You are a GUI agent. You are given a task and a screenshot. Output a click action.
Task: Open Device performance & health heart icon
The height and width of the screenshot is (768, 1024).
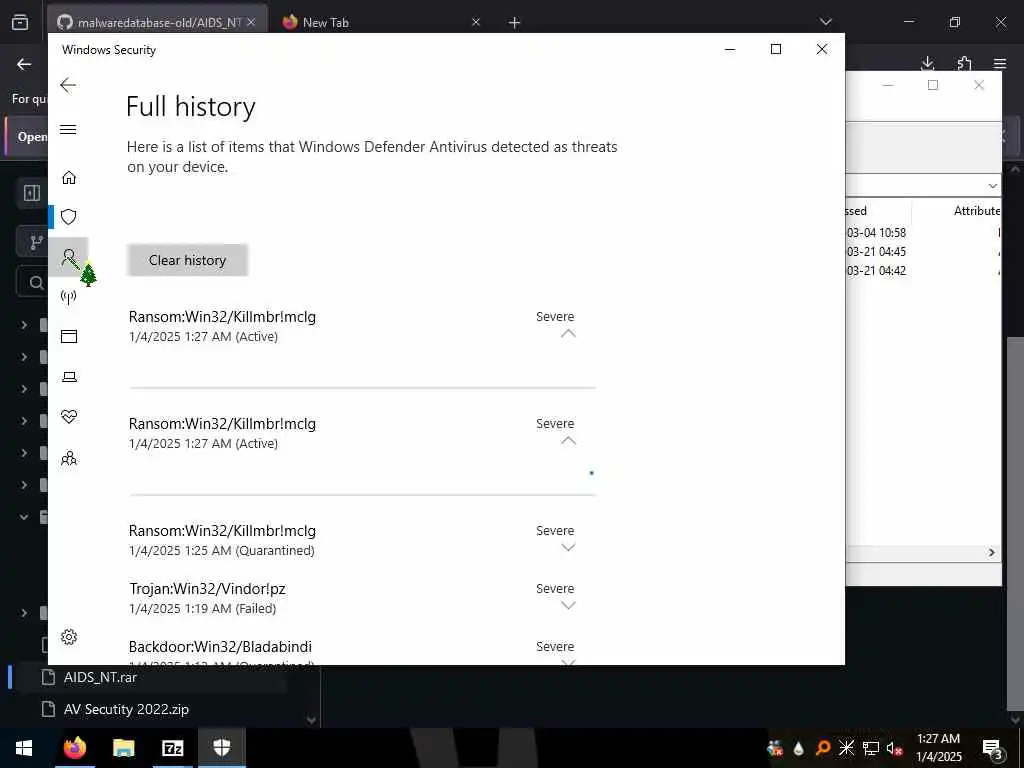pos(69,417)
